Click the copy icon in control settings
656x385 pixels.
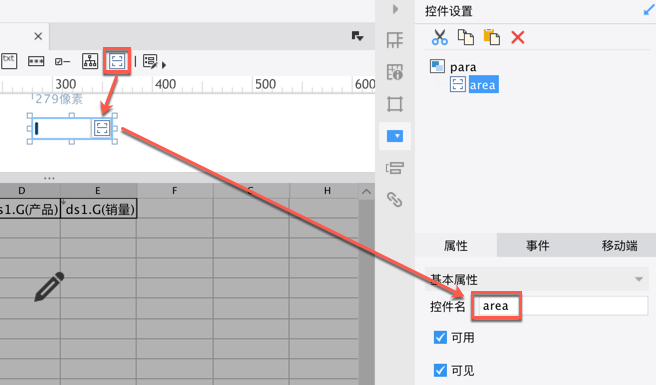pyautogui.click(x=466, y=37)
